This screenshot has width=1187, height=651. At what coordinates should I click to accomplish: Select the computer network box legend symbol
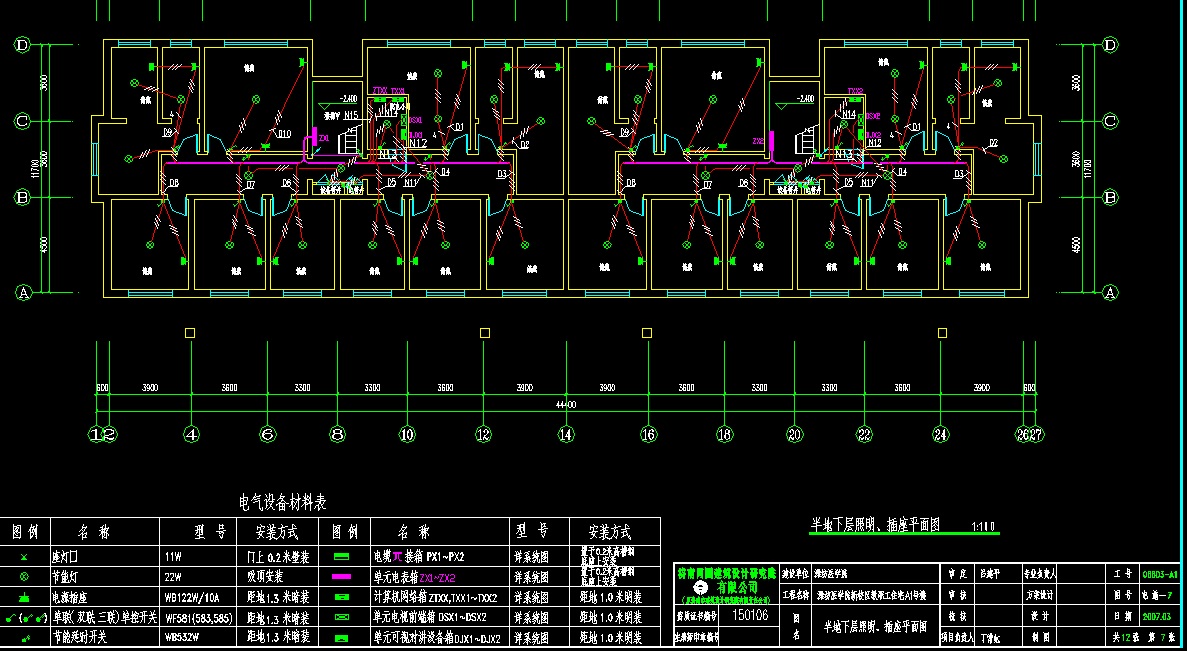[x=341, y=597]
